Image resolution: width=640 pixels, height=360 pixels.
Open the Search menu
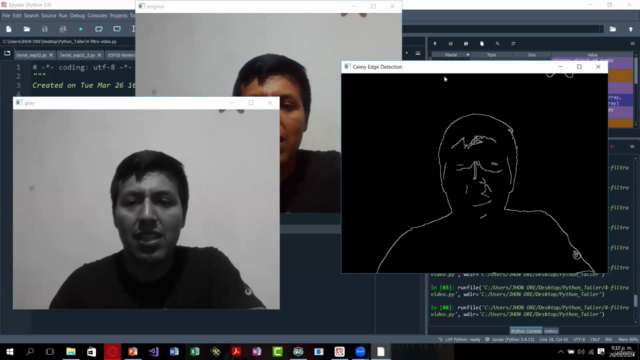(31, 16)
